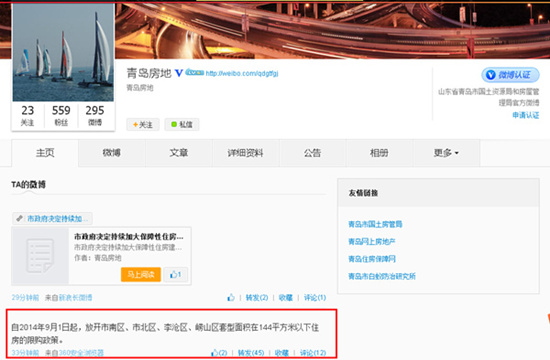Image resolution: width=550 pixels, height=360 pixels.
Task: Click the 友情链接 panel header
Action: tap(438, 193)
